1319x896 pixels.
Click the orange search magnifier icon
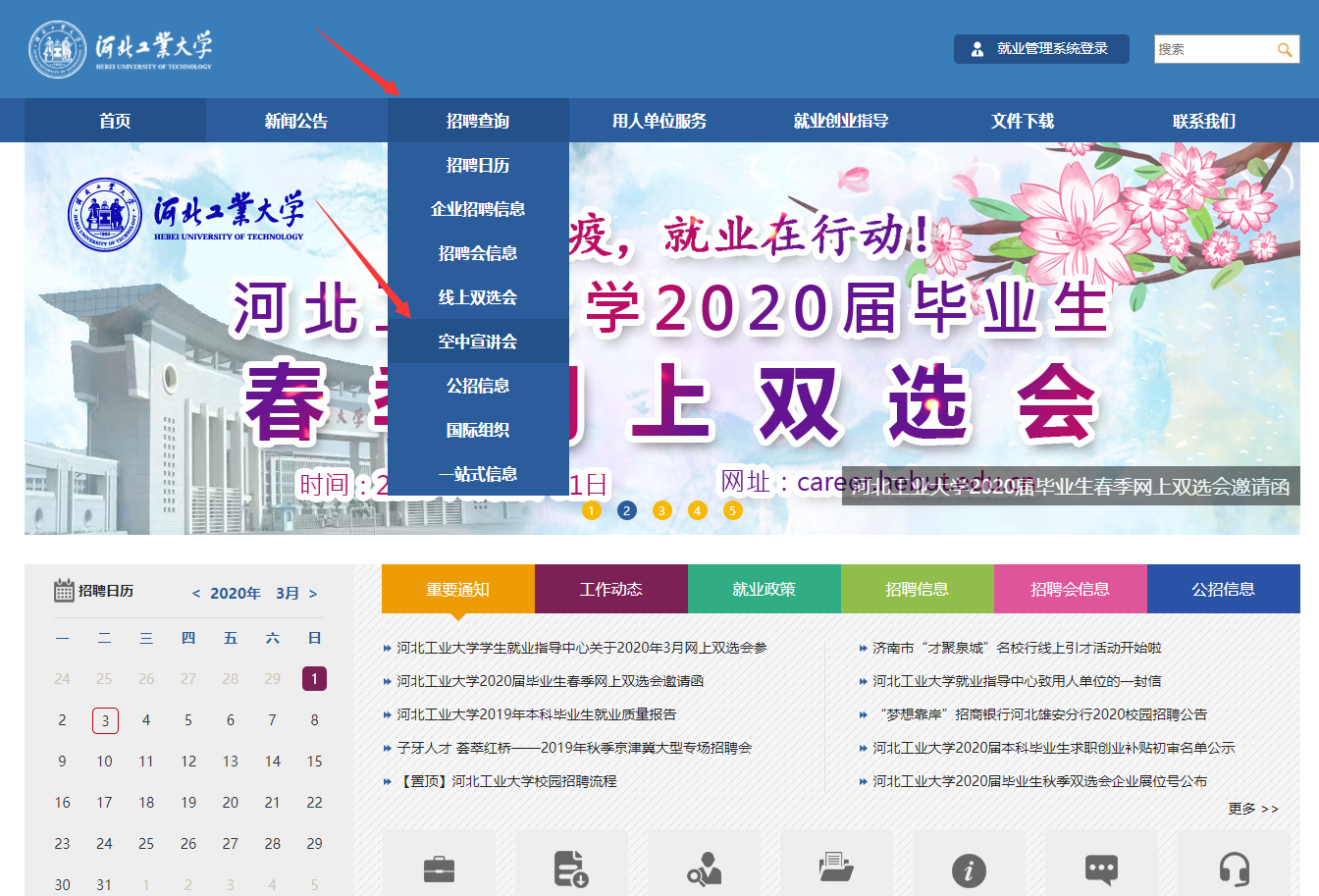pos(1284,50)
